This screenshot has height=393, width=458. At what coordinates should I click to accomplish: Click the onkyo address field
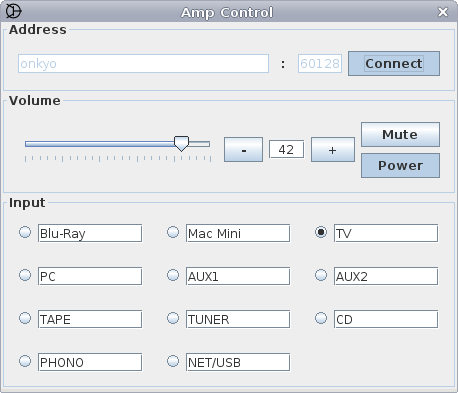point(143,63)
